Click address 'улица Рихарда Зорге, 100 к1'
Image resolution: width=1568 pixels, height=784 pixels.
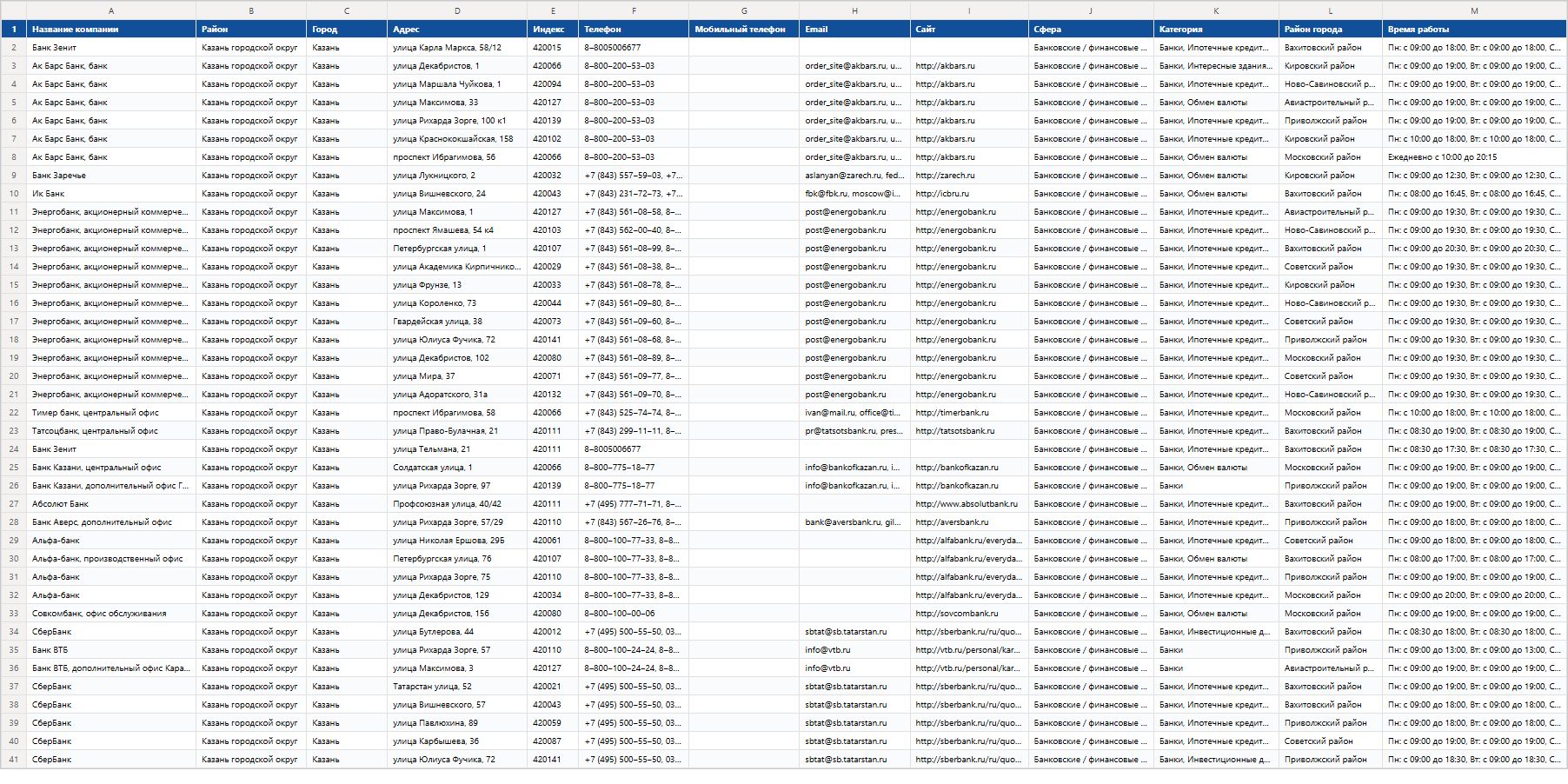[457, 121]
